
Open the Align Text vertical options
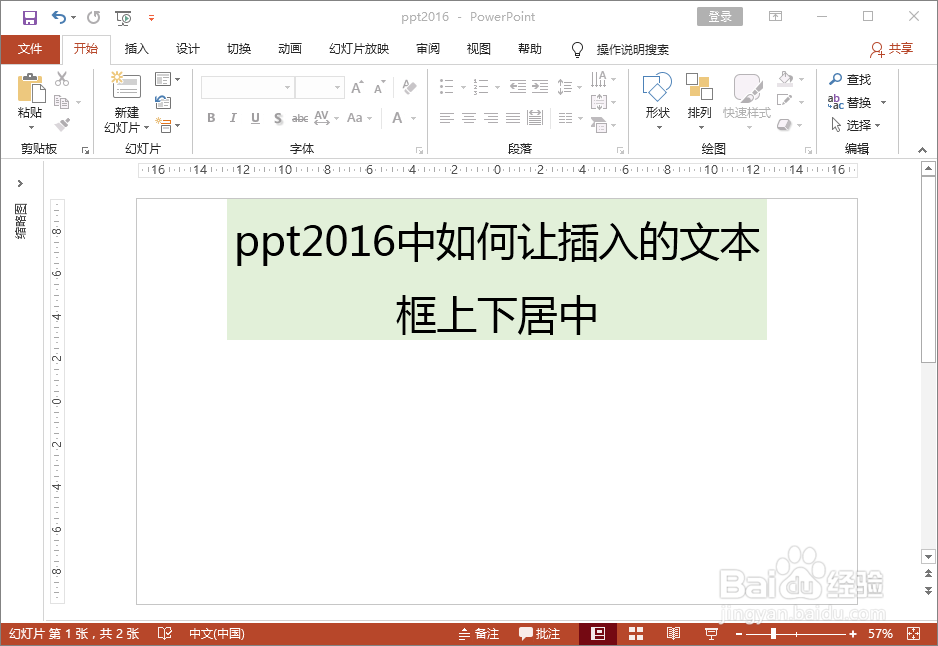[x=603, y=102]
